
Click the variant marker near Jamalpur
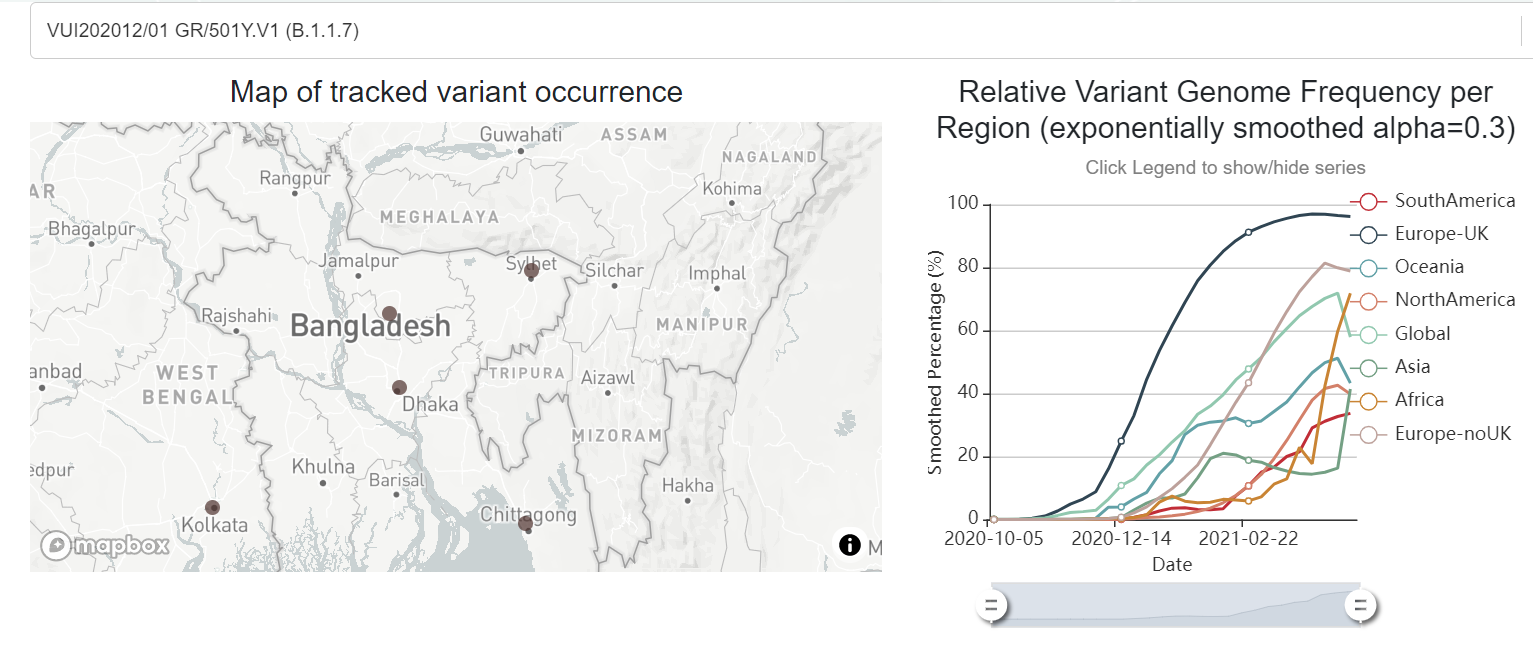[x=389, y=313]
